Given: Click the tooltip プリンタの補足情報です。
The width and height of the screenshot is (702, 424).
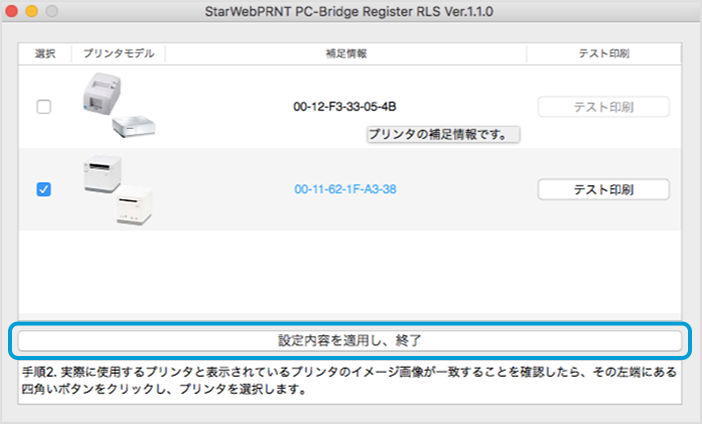Looking at the screenshot, I should click(443, 134).
